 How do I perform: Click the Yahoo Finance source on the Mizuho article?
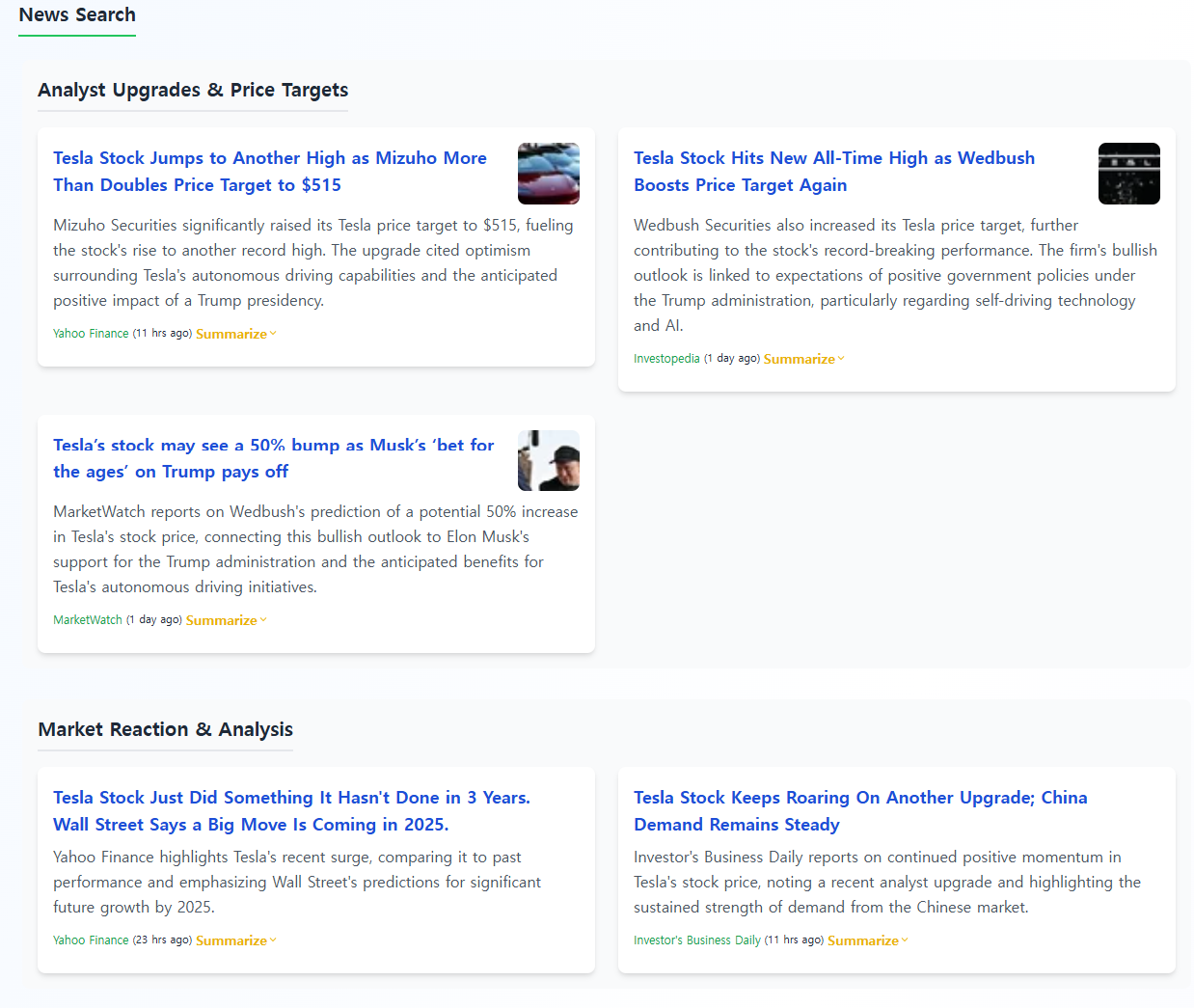[91, 334]
